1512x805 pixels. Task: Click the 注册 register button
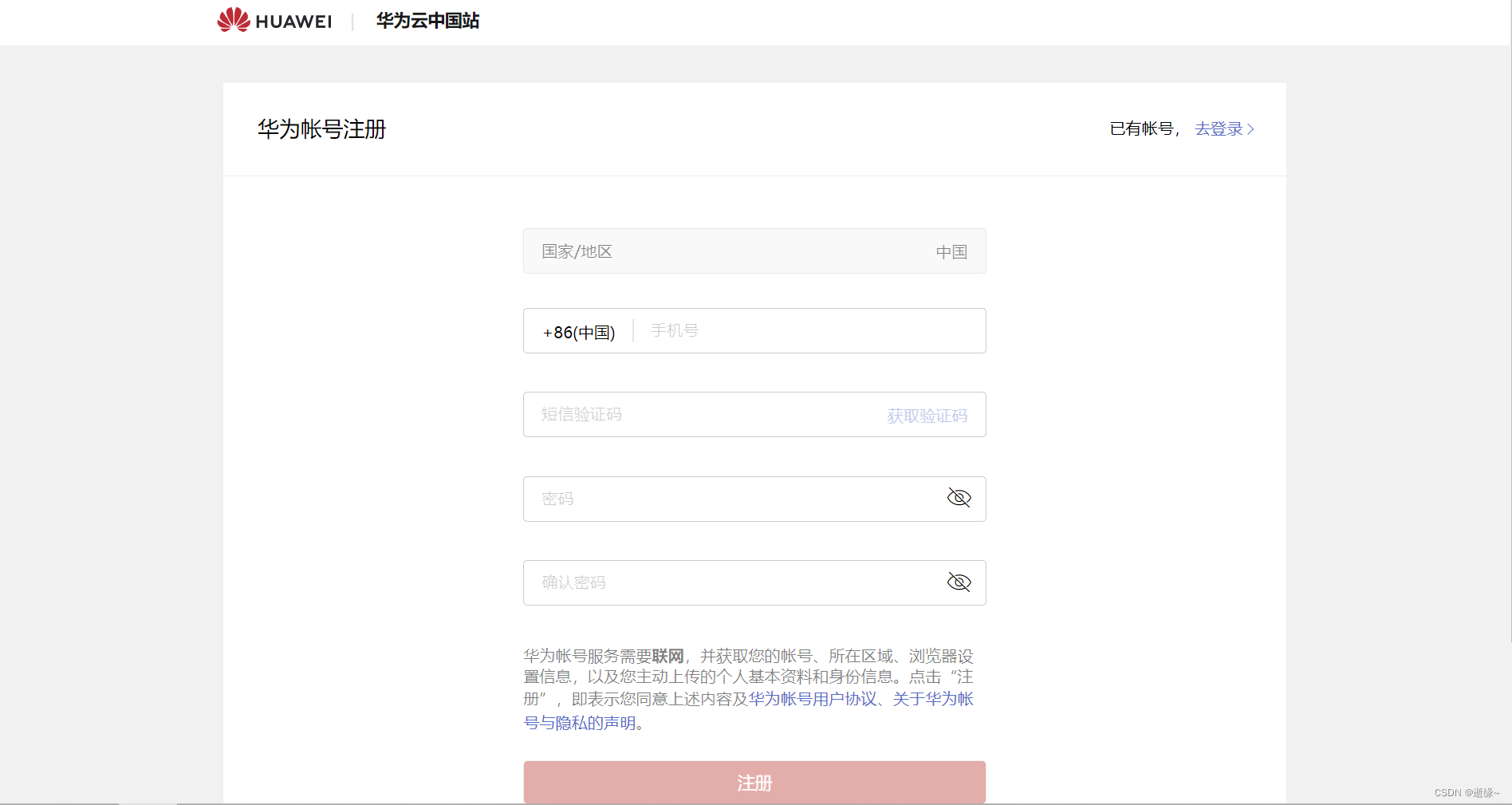click(x=754, y=783)
